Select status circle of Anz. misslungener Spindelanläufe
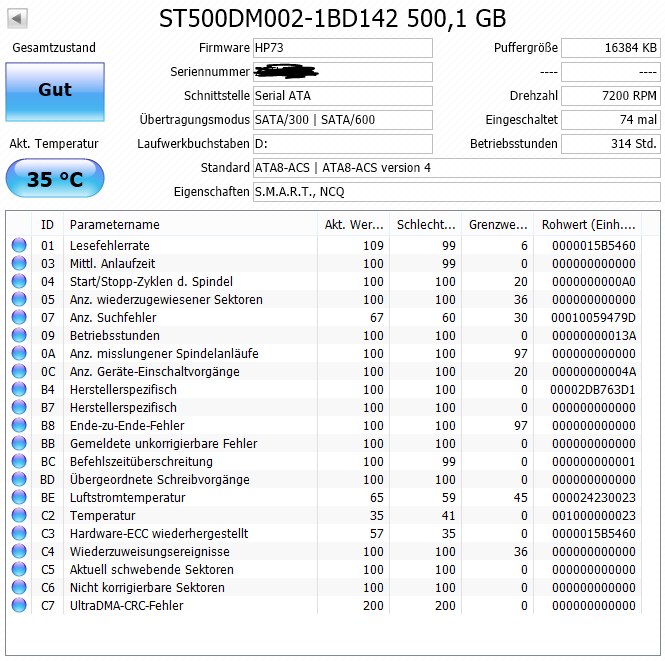The width and height of the screenshot is (665, 661). (19, 353)
